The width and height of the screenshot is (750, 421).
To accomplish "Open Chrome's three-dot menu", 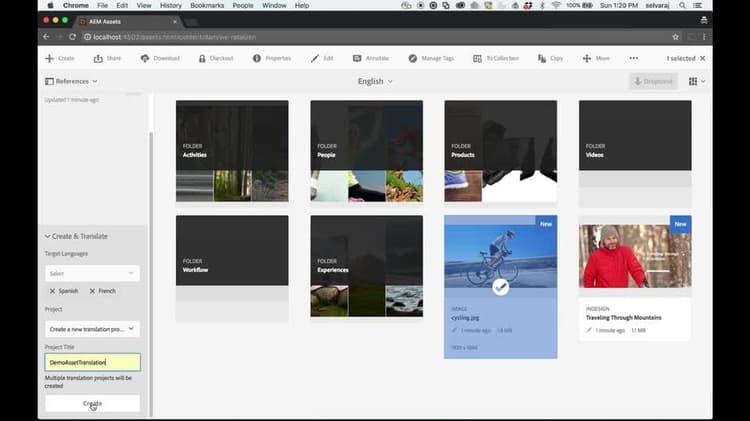I will pyautogui.click(x=704, y=37).
